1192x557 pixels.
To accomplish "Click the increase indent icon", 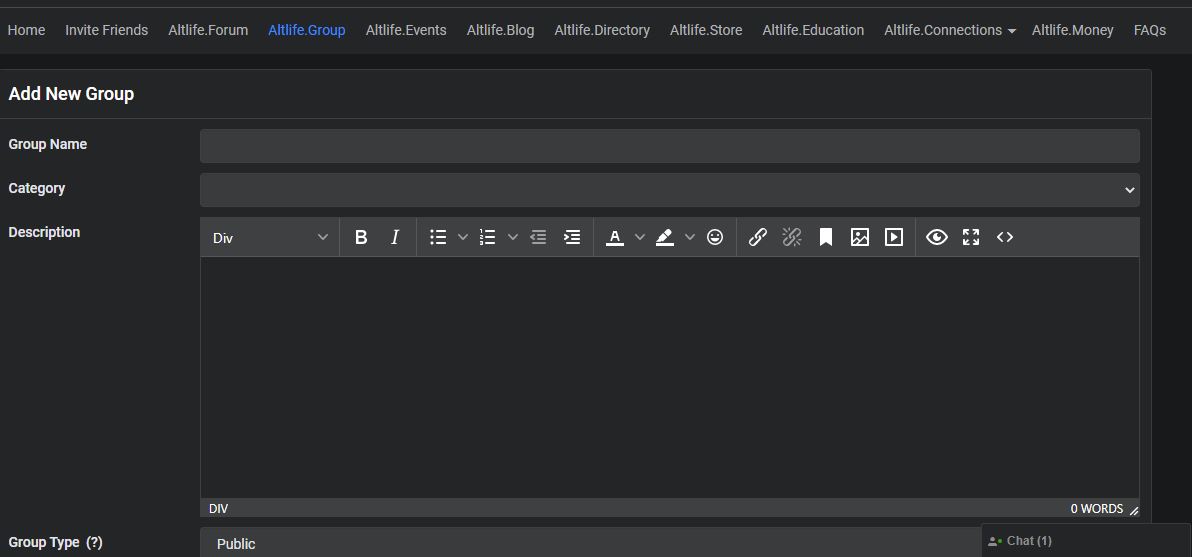I will pos(572,237).
